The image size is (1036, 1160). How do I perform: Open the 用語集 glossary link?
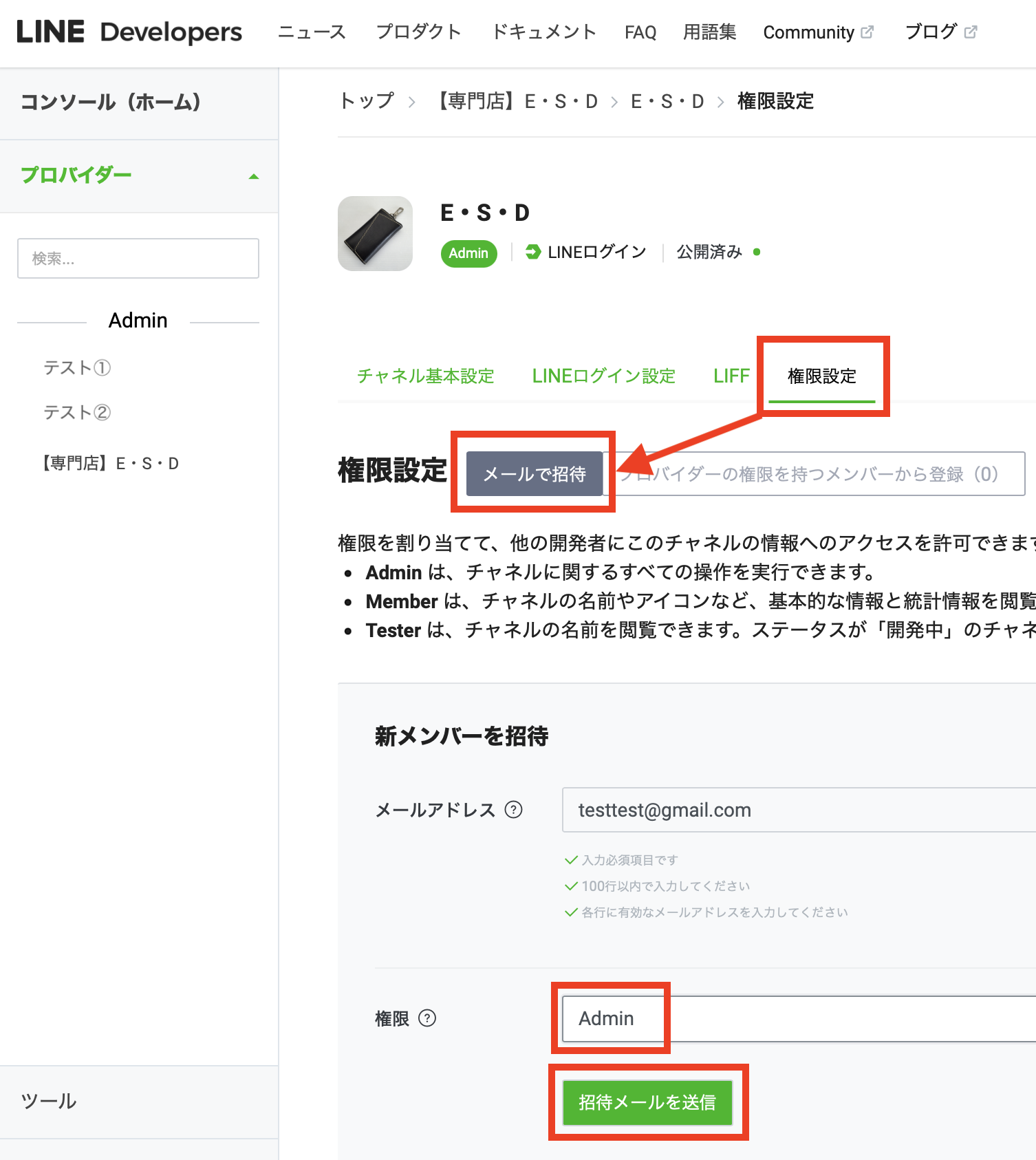click(x=709, y=32)
